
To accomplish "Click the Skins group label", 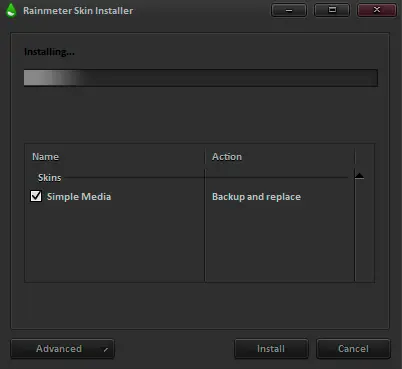I will pos(49,178).
